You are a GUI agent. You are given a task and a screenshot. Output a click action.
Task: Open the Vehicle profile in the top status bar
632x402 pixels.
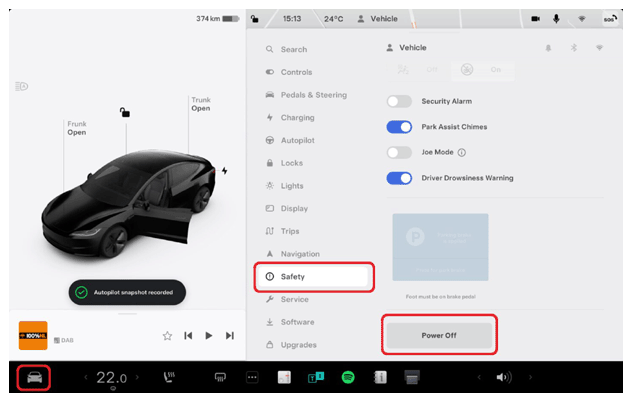pyautogui.click(x=377, y=19)
